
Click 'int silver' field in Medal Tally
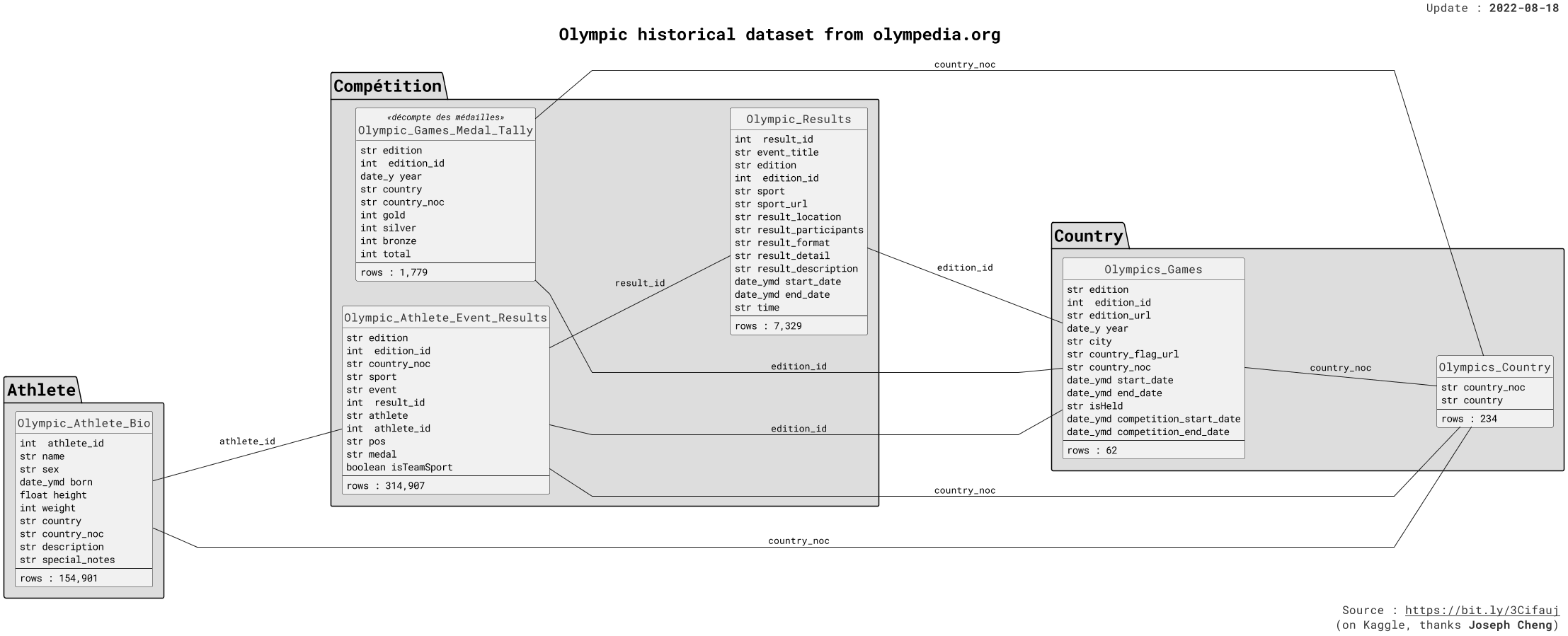pos(388,228)
